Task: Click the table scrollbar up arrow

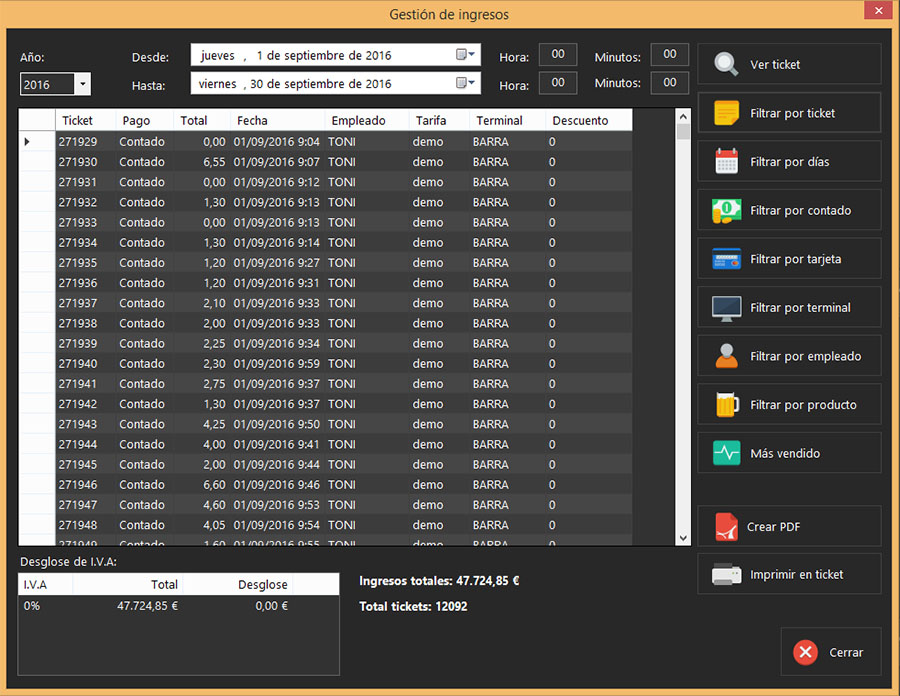Action: [683, 116]
